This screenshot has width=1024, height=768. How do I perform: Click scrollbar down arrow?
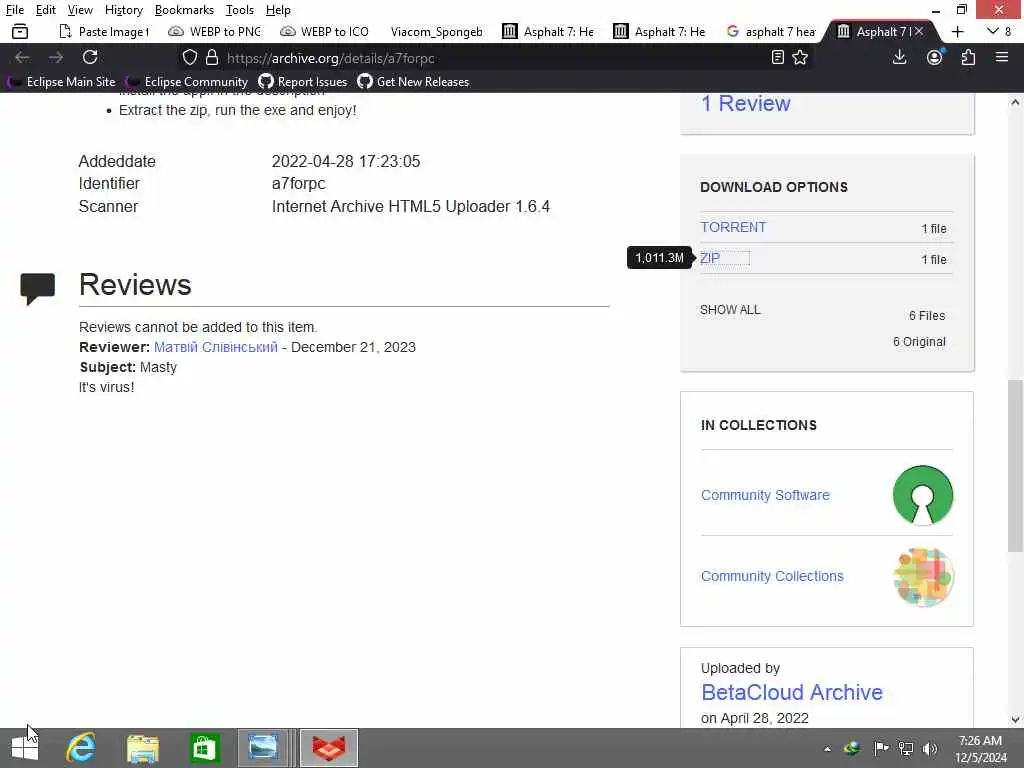1015,720
